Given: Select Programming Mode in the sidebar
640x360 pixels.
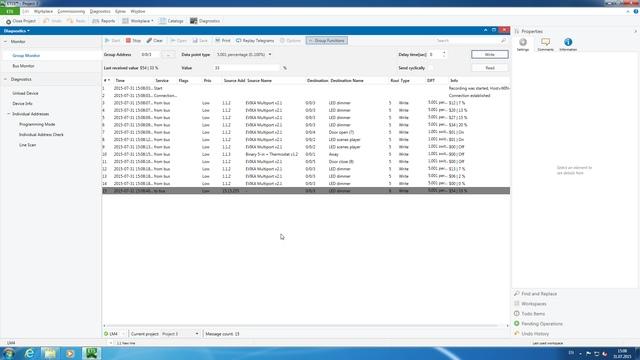Looking at the screenshot, I should pos(37,124).
